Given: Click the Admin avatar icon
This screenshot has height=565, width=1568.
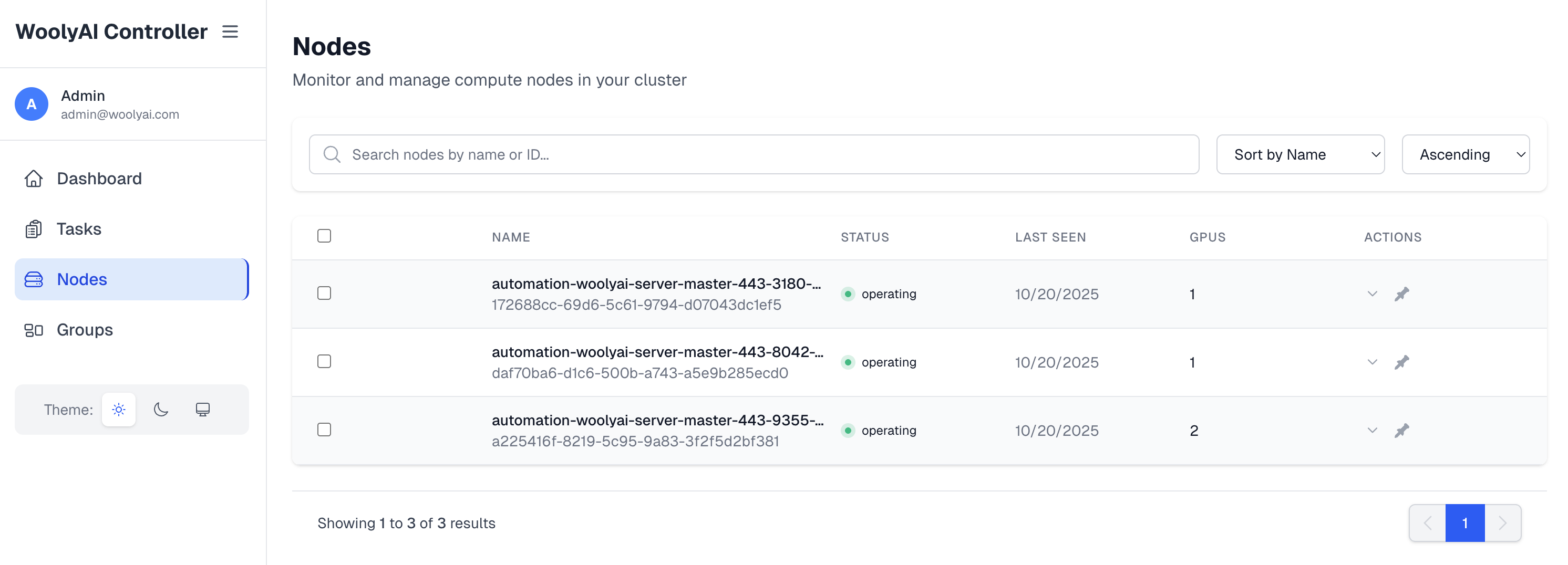Looking at the screenshot, I should (32, 104).
